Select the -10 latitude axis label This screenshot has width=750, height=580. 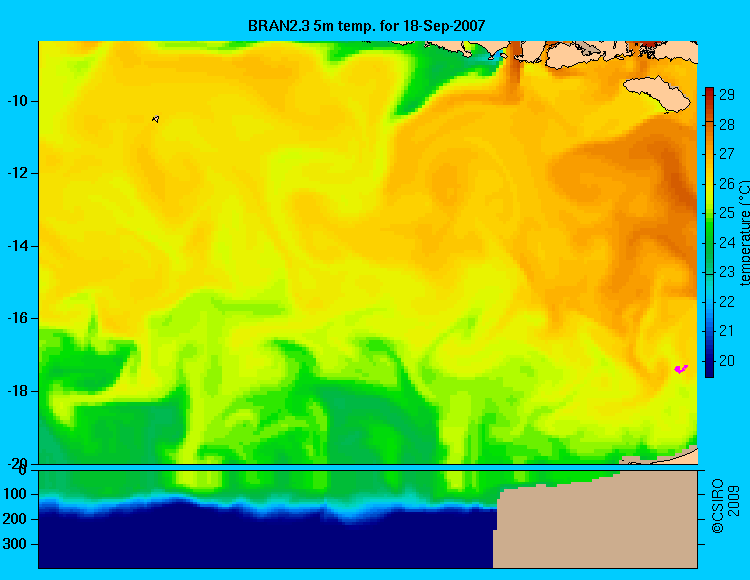pos(17,101)
